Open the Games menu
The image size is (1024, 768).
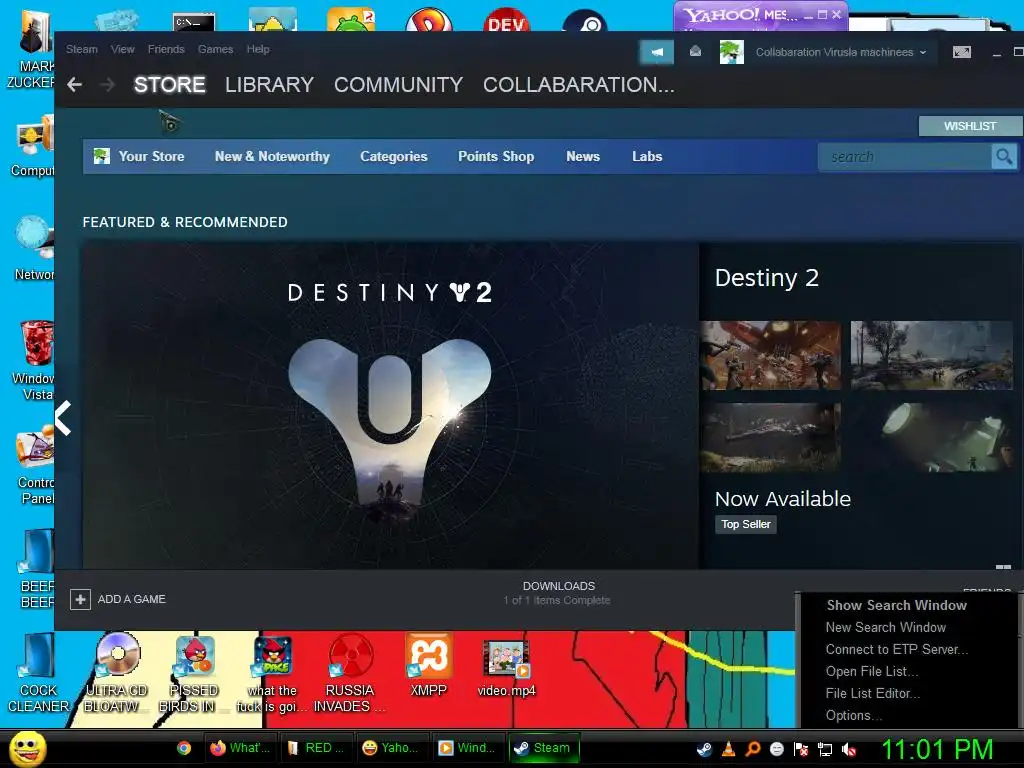216,49
